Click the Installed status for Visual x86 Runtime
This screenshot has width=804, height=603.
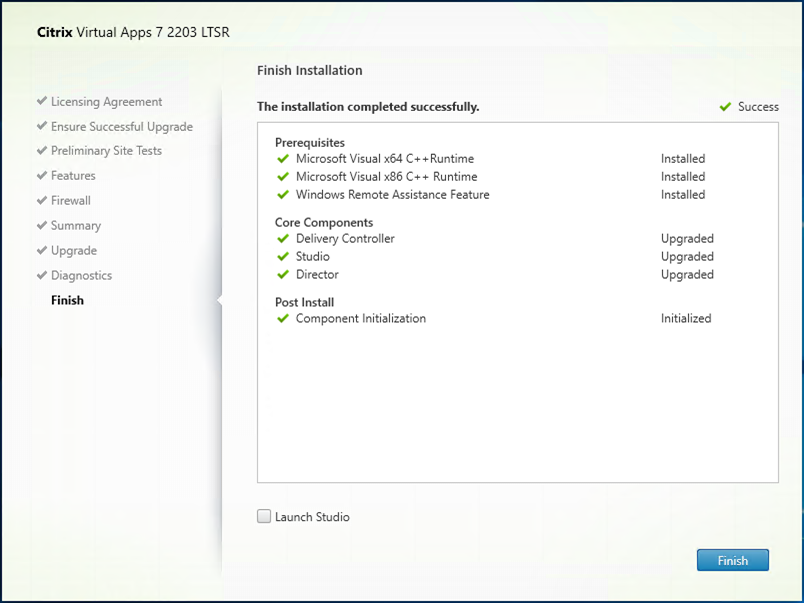pyautogui.click(x=682, y=176)
